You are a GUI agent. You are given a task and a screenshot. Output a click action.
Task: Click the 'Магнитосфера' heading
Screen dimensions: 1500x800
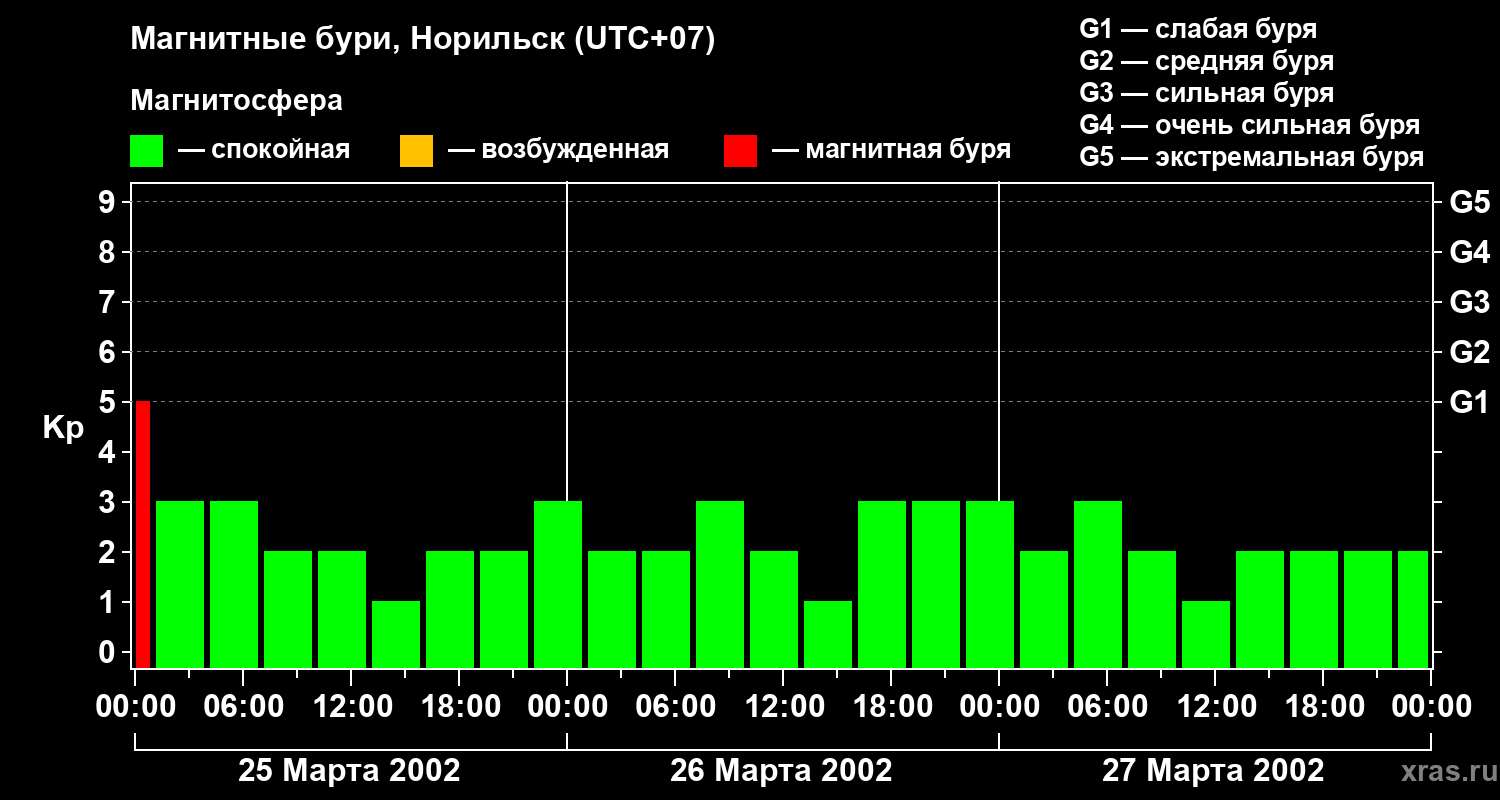tap(236, 101)
